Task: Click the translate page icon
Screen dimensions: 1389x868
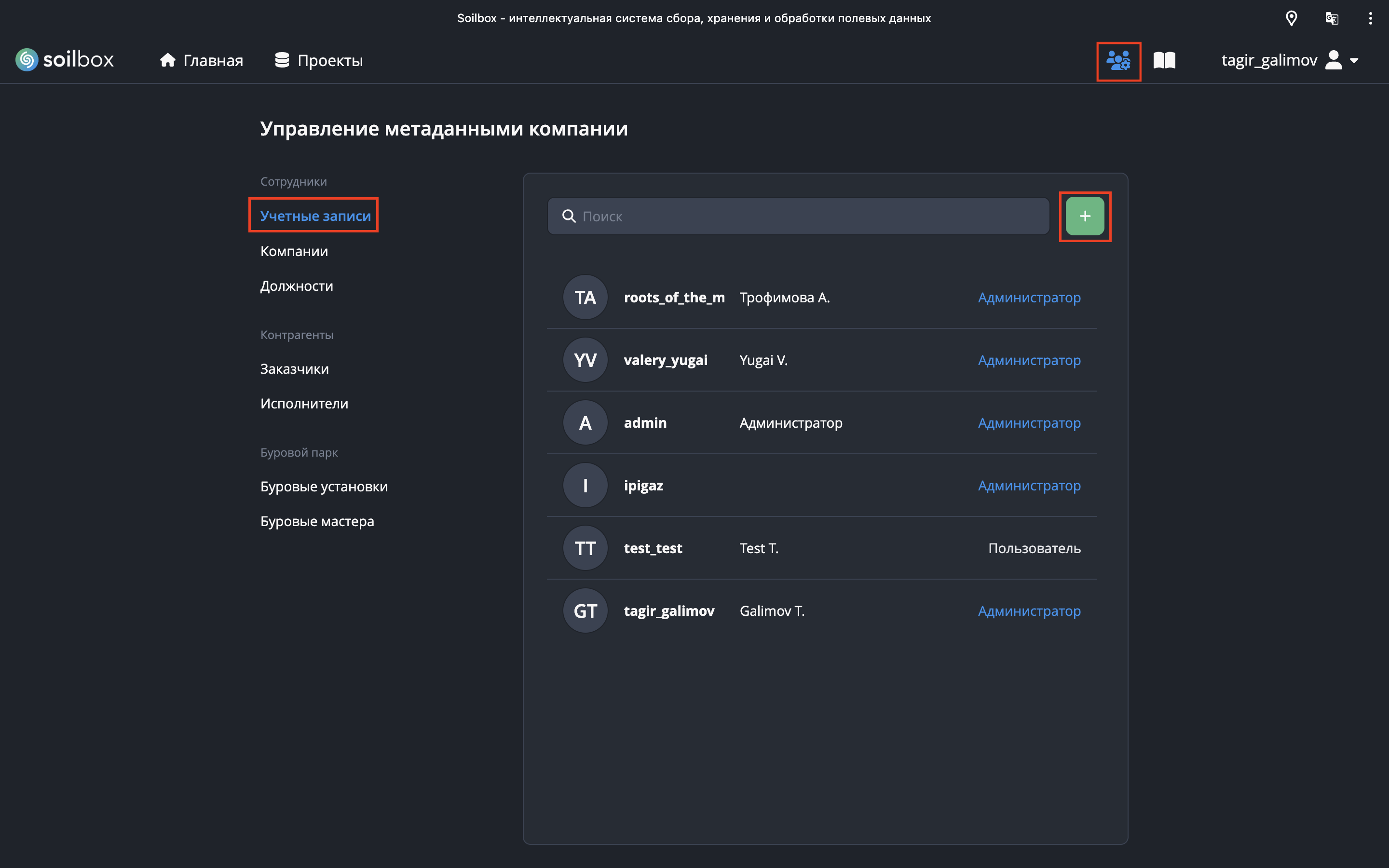Action: (1332, 18)
